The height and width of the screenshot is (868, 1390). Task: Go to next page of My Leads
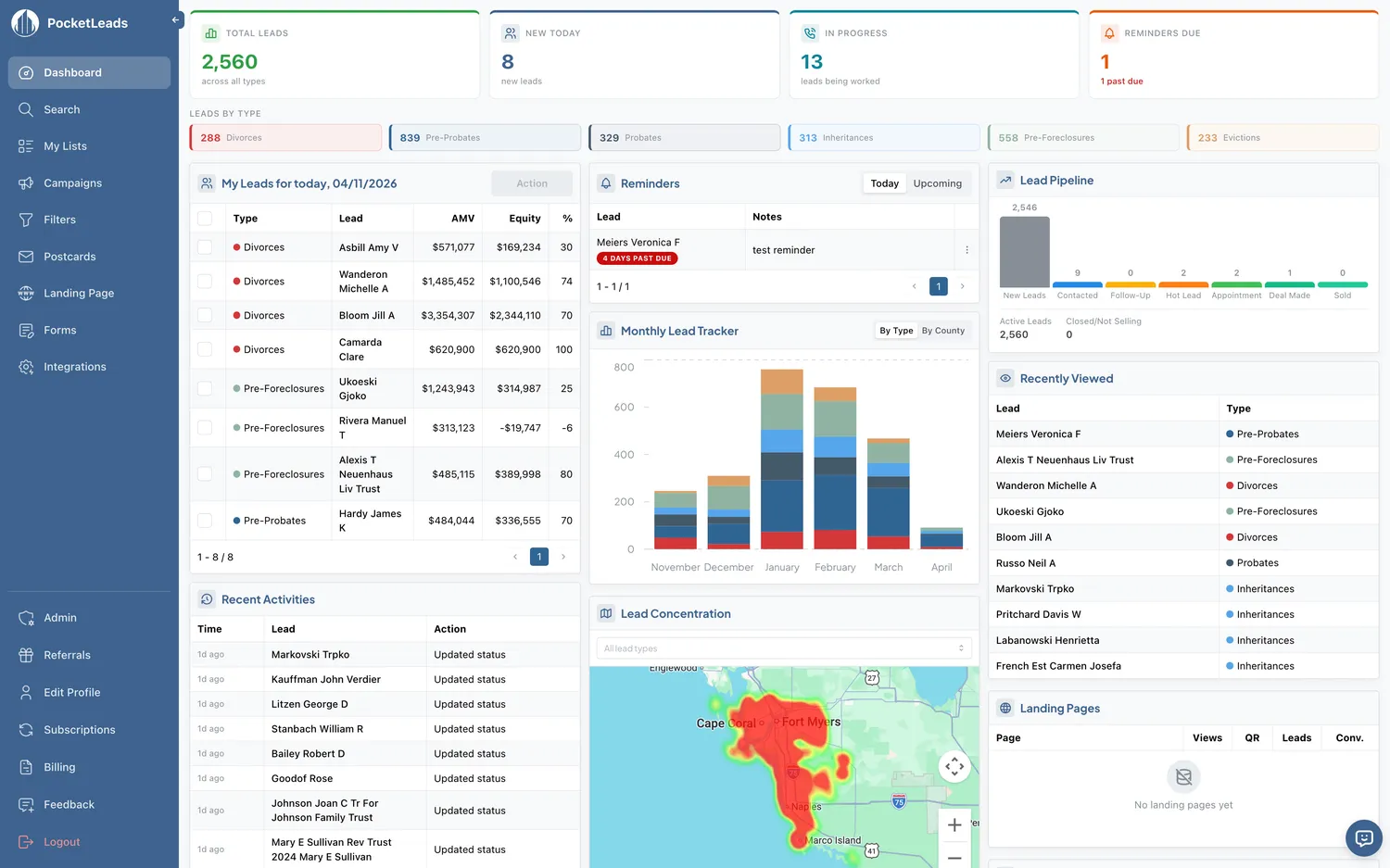tap(563, 557)
